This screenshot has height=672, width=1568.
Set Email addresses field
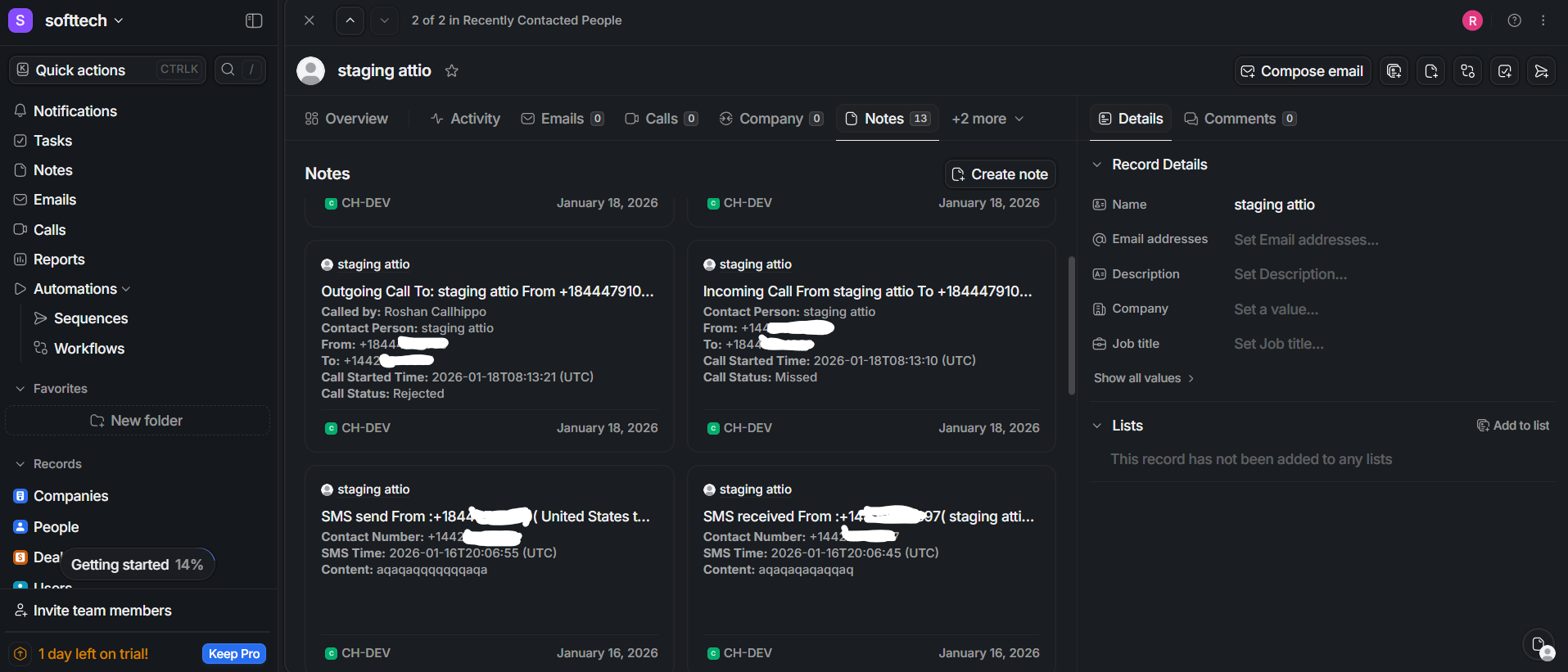click(1306, 240)
